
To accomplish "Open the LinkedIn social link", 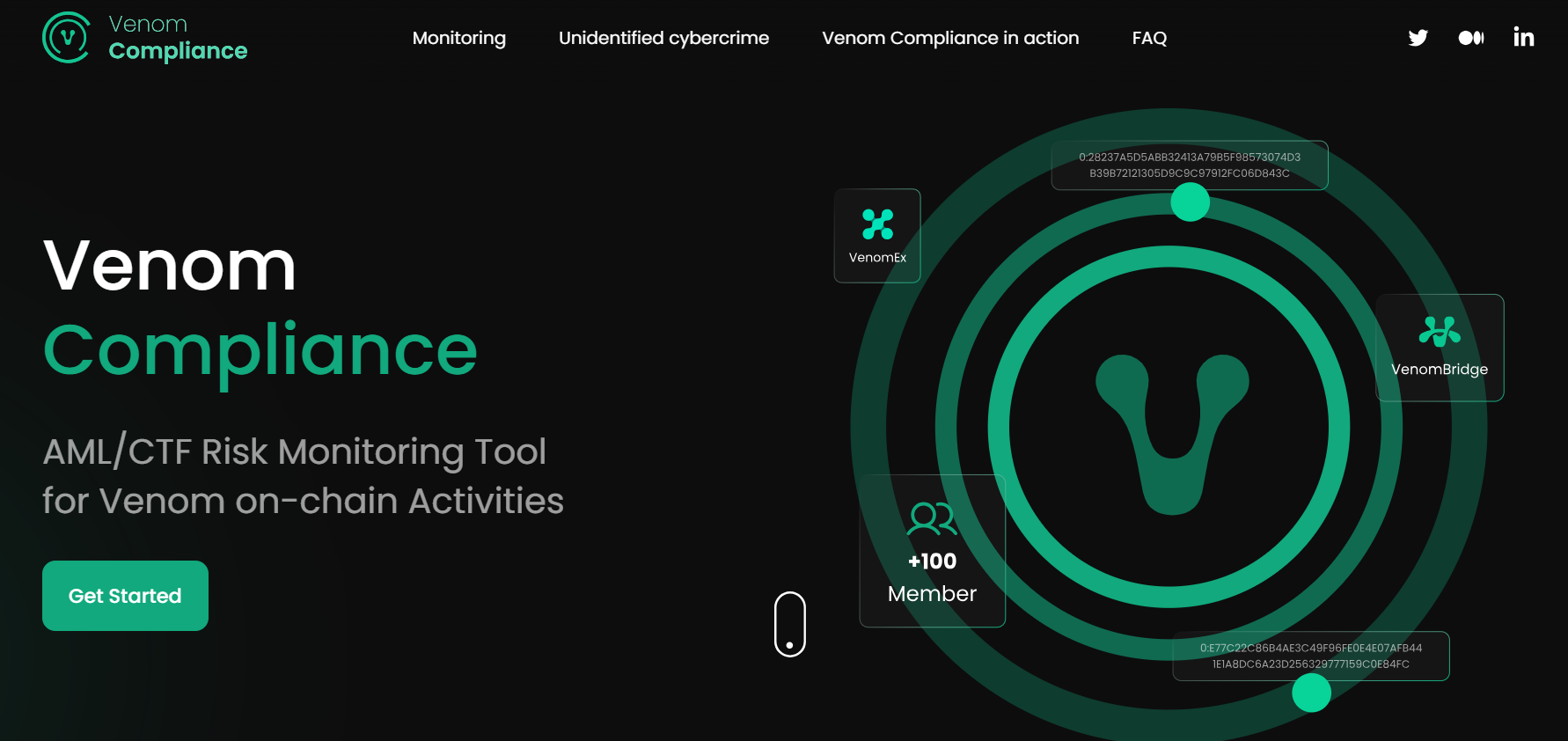I will (1523, 37).
